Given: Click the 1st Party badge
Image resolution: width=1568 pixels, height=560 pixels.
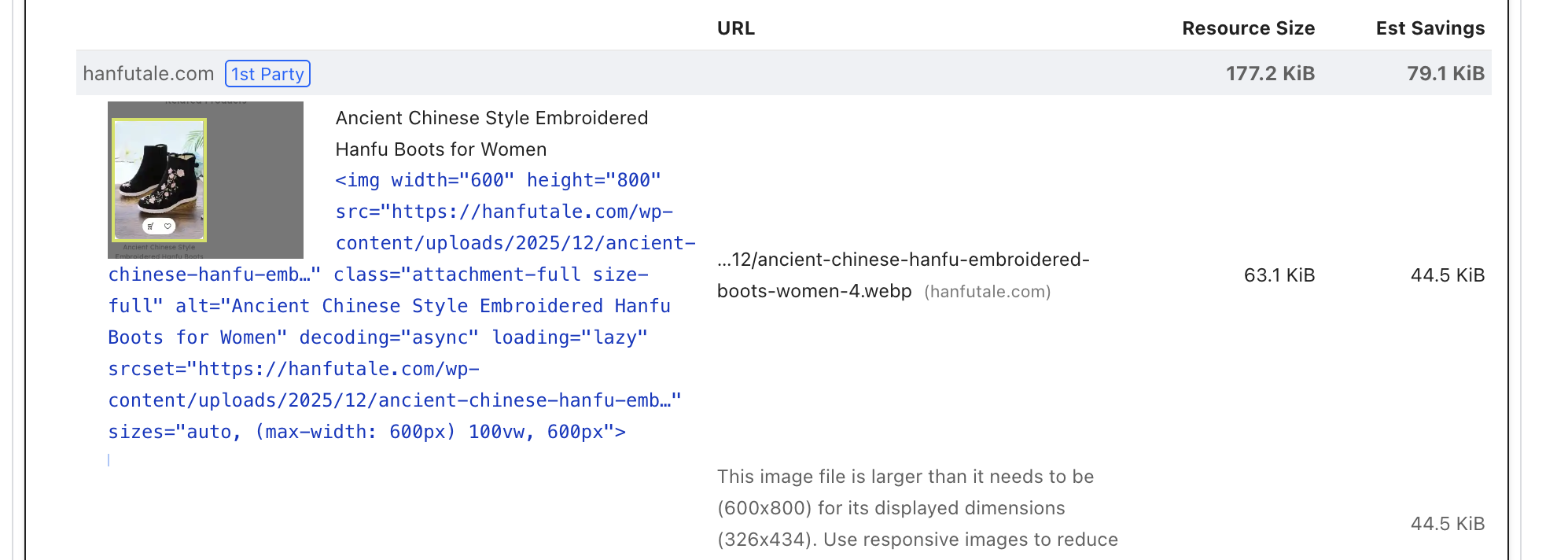Looking at the screenshot, I should (267, 74).
